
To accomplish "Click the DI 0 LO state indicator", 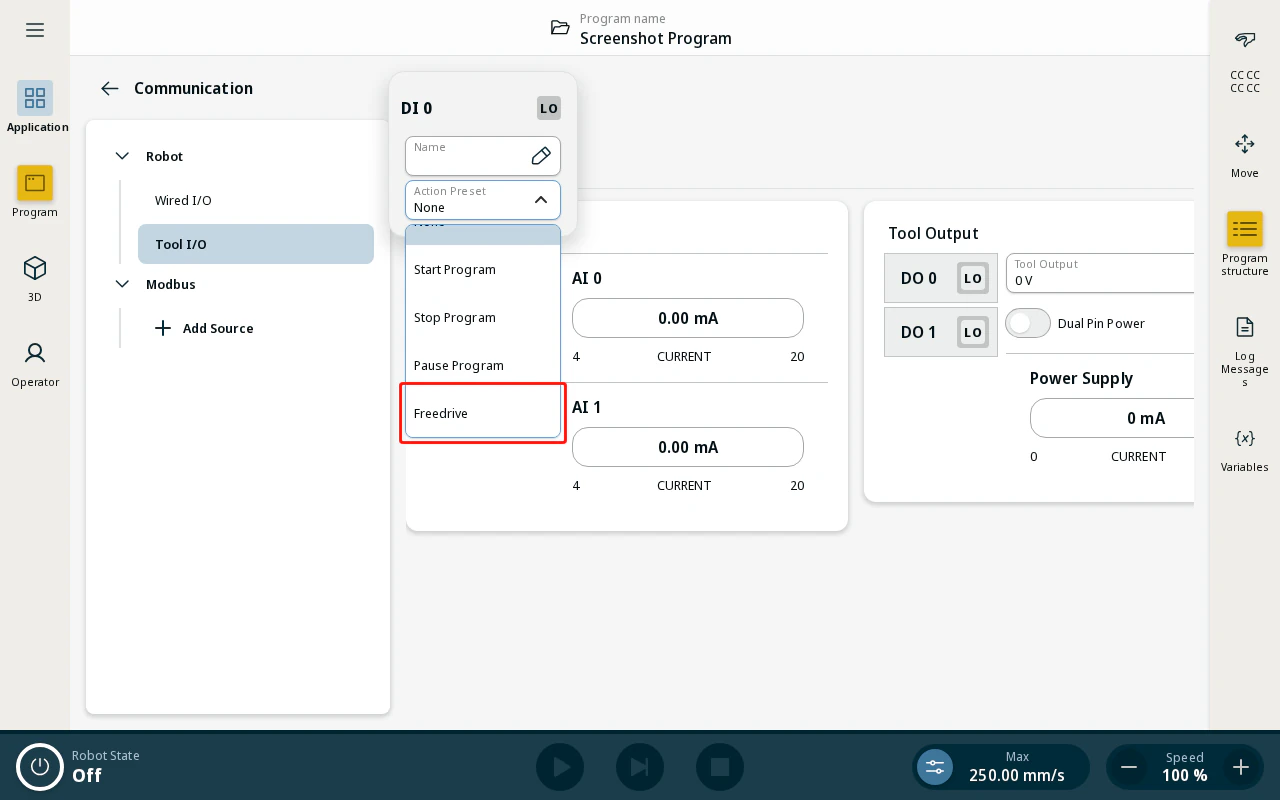I will [x=549, y=108].
